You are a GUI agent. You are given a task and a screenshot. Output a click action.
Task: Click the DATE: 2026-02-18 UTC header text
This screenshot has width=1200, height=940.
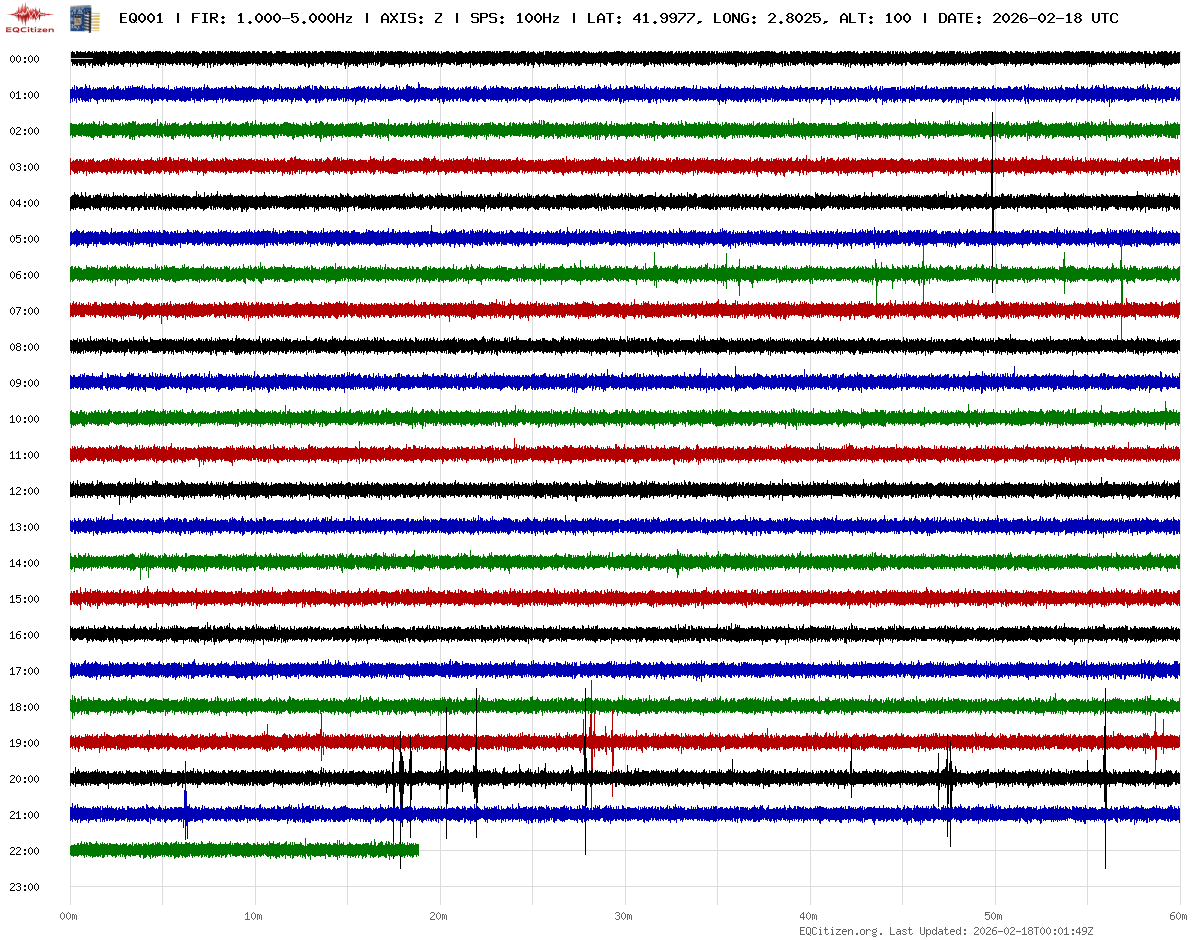(1028, 19)
